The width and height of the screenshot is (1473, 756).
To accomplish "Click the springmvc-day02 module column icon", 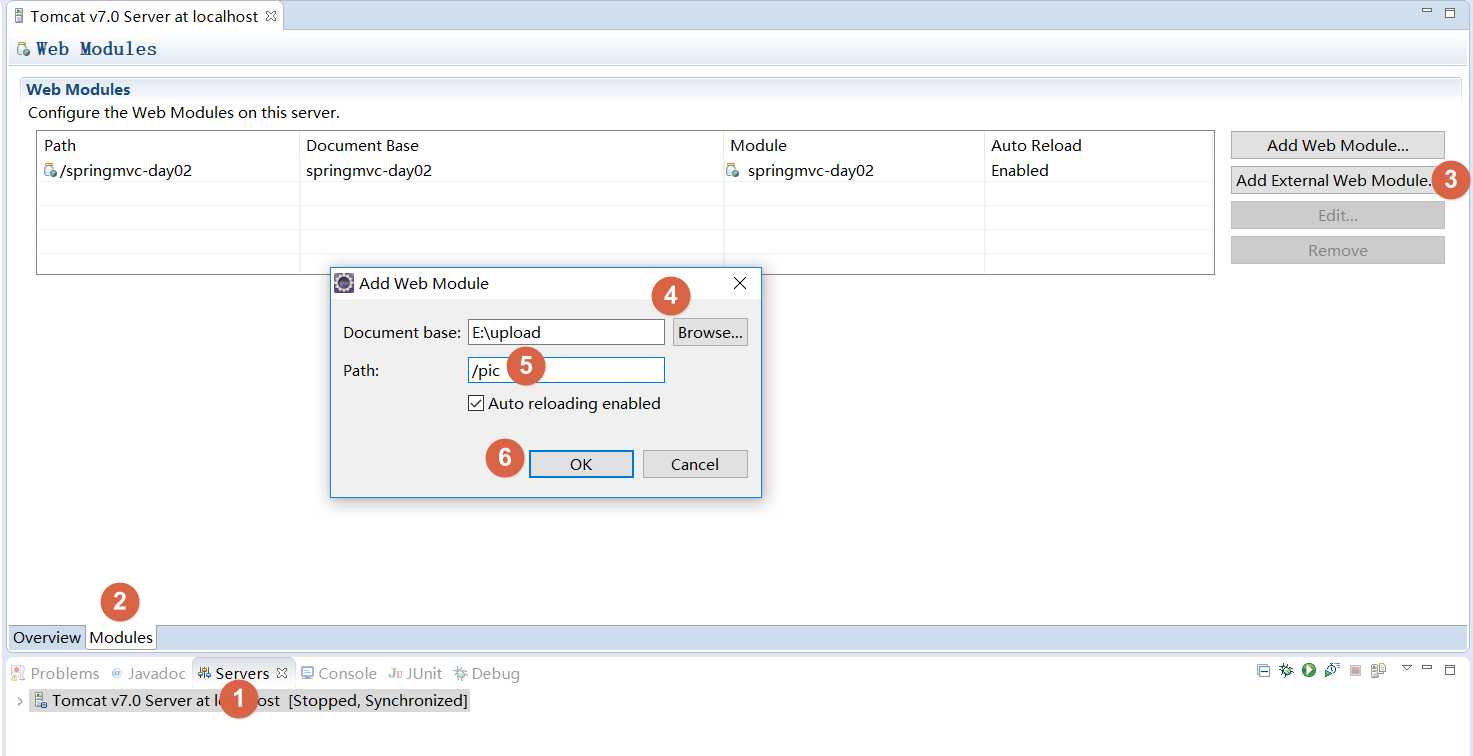I will [x=733, y=170].
